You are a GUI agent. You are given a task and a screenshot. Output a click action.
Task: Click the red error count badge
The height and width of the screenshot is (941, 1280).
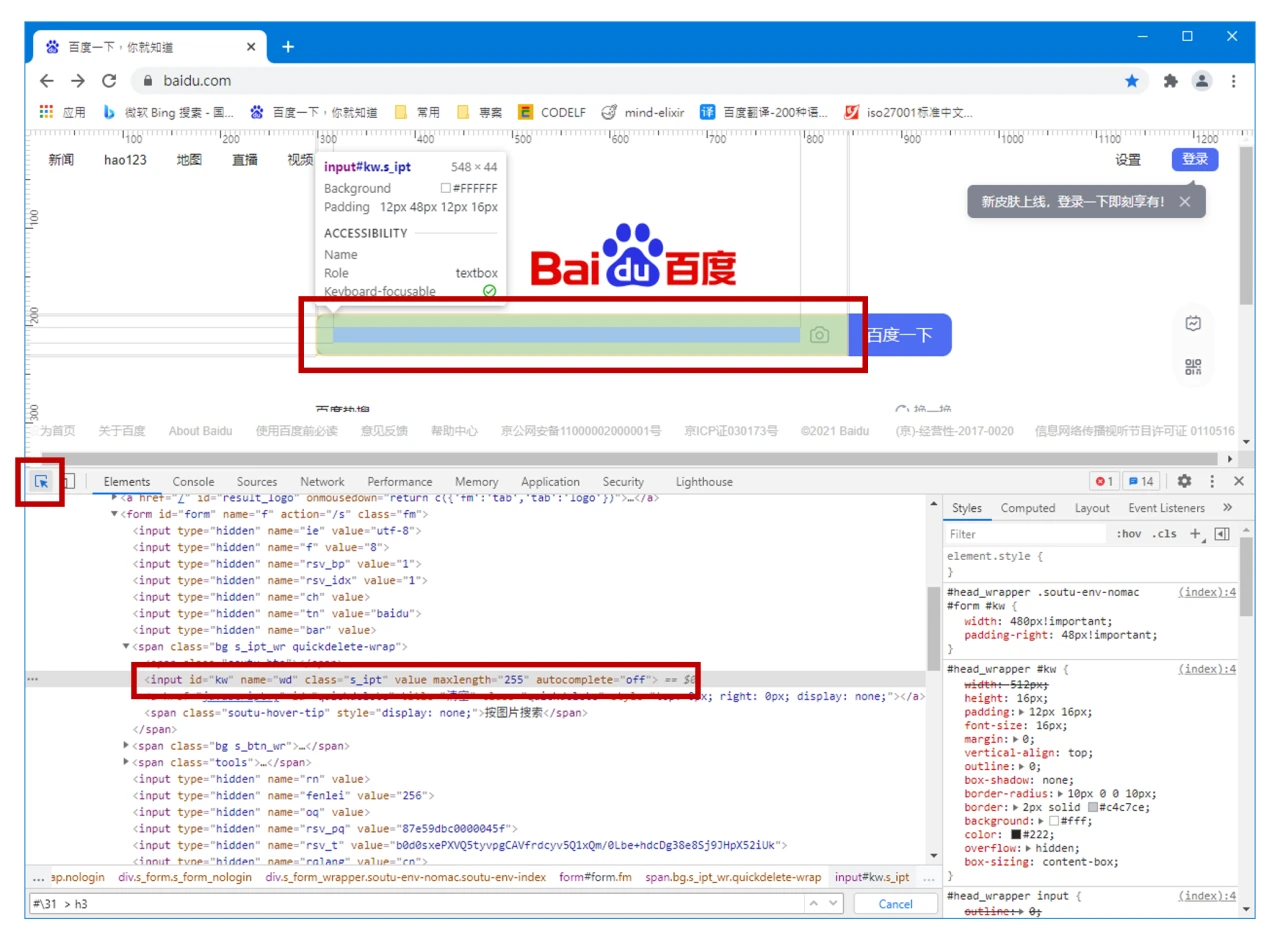(1104, 482)
